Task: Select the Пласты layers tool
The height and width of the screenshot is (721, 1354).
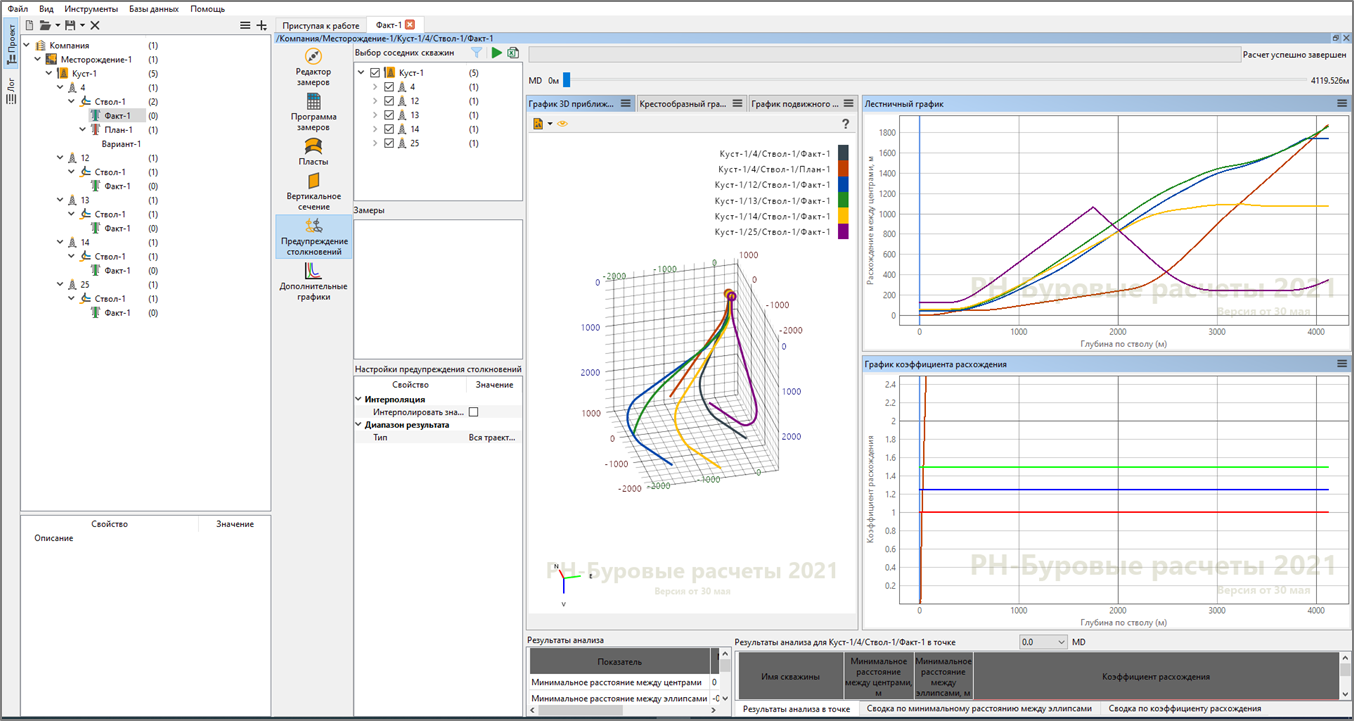Action: click(313, 151)
